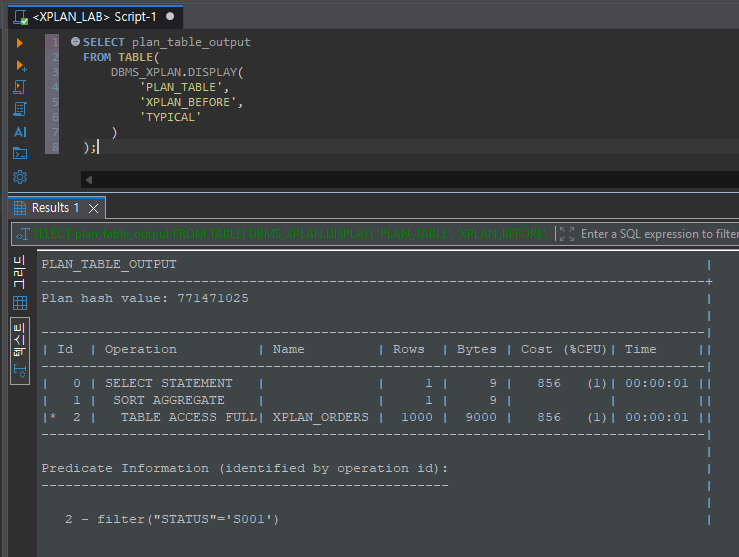
Task: Open the AI assistant icon
Action: point(20,132)
